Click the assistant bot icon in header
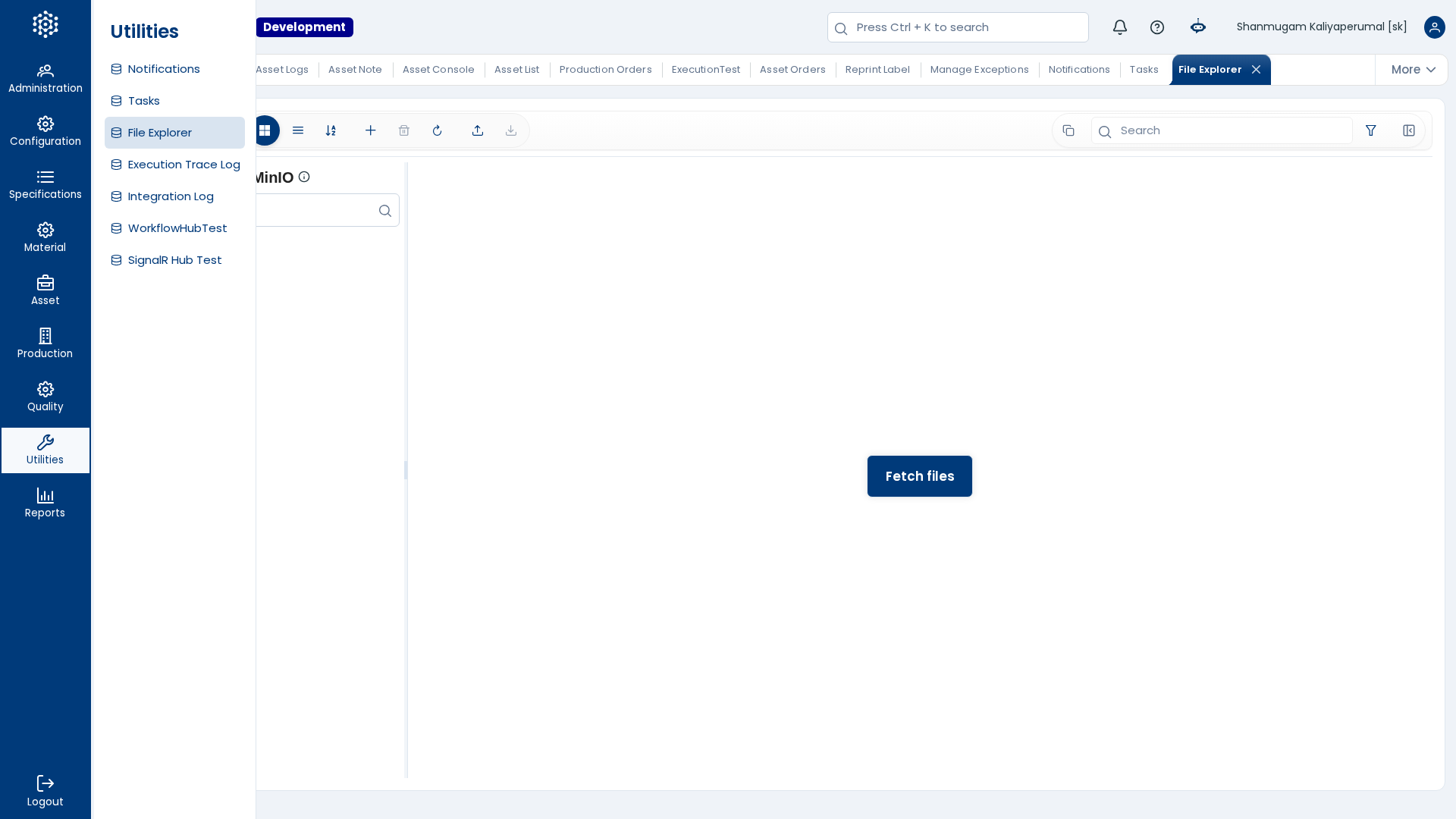This screenshot has width=1456, height=819. coord(1198,27)
